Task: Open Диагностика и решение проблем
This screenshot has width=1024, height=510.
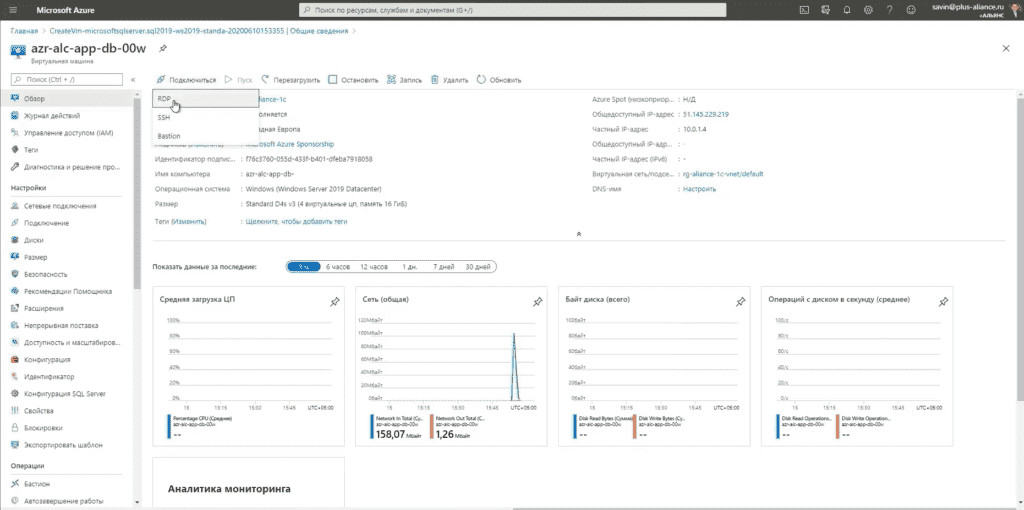Action: [x=67, y=167]
